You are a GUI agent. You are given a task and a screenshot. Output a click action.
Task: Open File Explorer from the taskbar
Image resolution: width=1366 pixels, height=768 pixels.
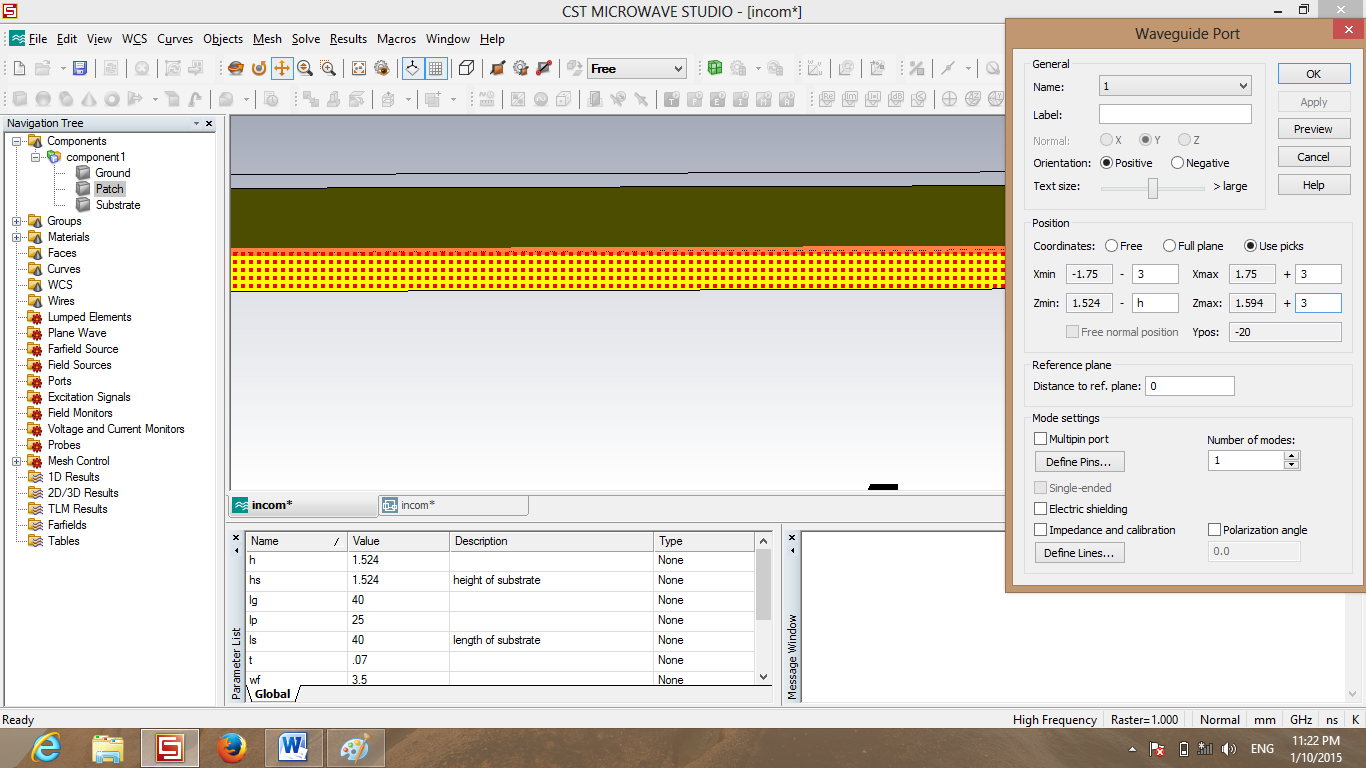click(108, 747)
